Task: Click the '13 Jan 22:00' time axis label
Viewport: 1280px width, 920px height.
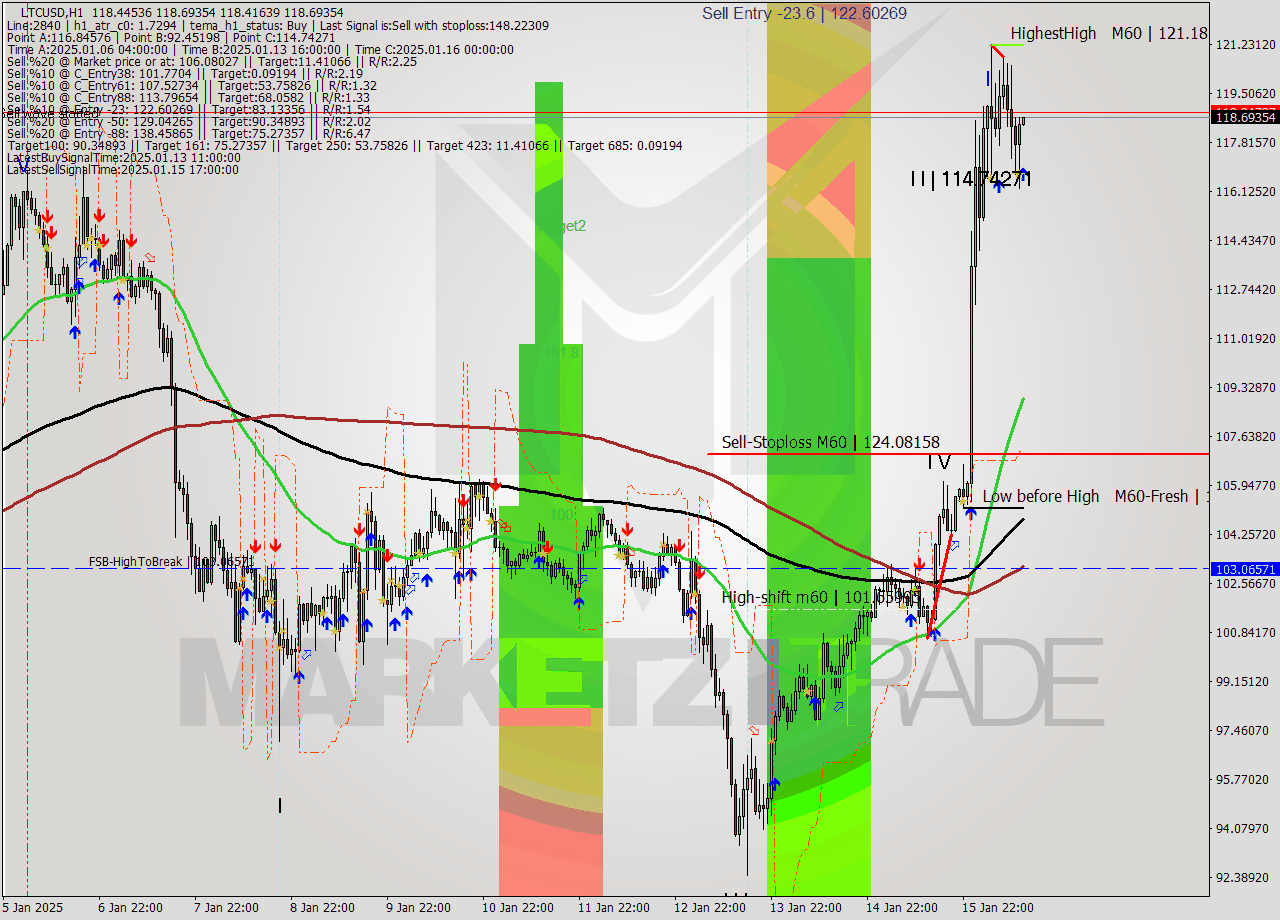Action: tap(808, 908)
